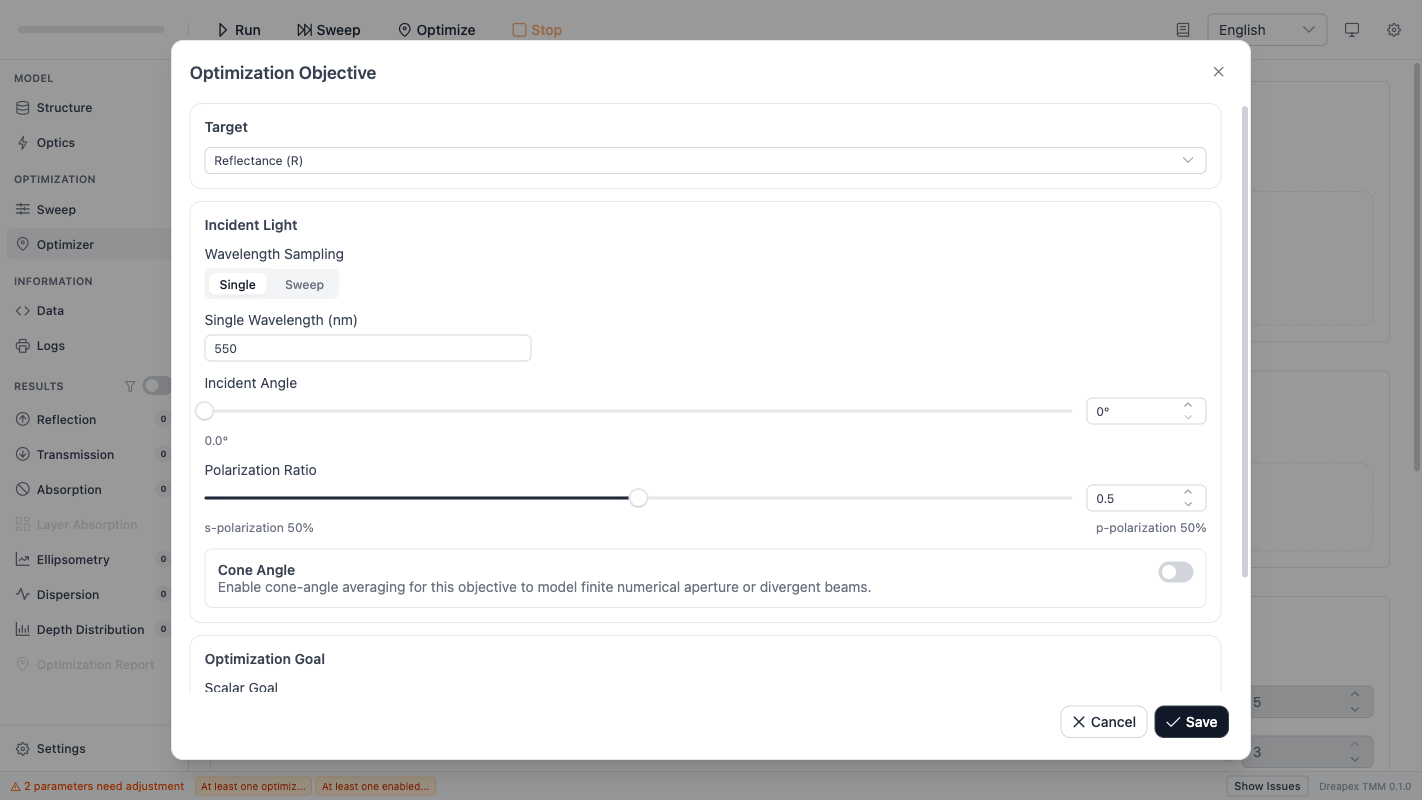Save the Optimization Objective
Viewport: 1422px width, 800px height.
point(1191,721)
